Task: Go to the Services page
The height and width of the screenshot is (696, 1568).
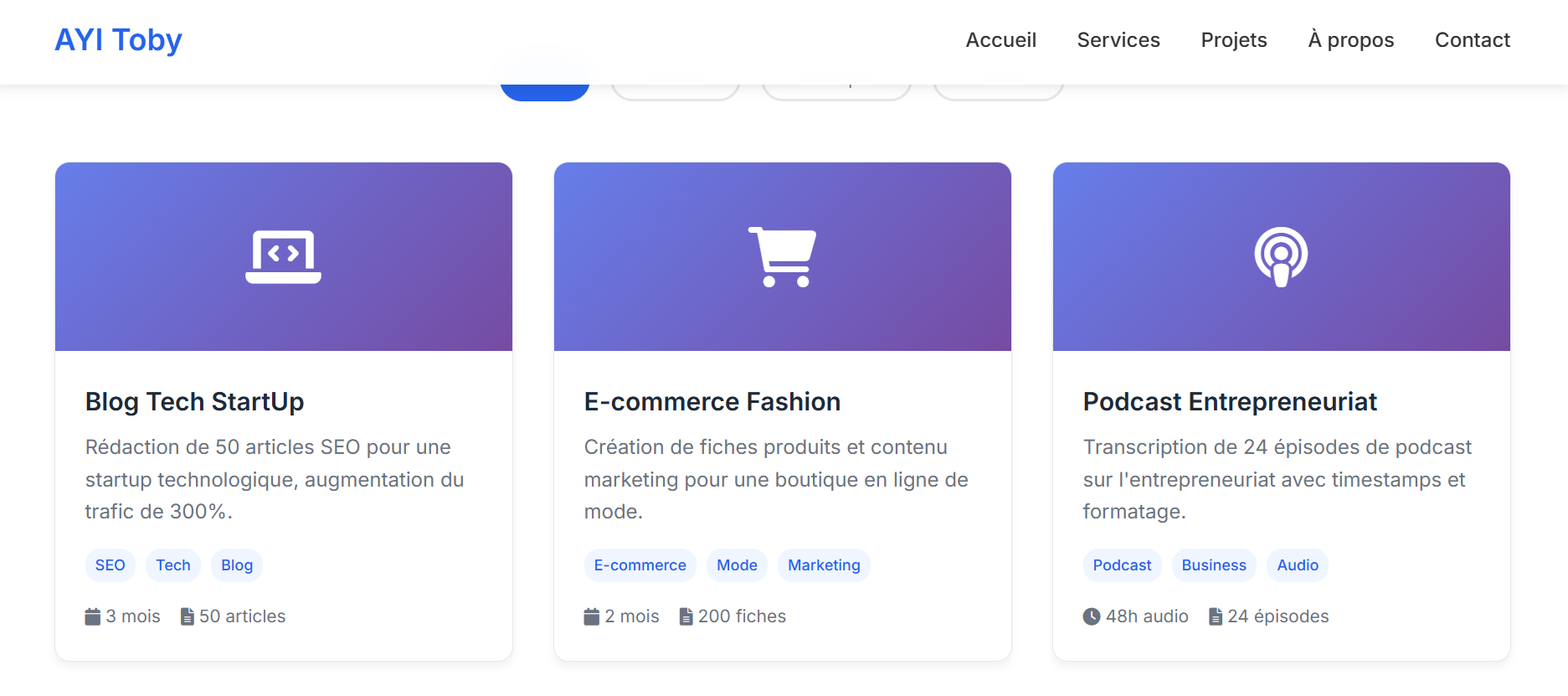Action: coord(1118,40)
